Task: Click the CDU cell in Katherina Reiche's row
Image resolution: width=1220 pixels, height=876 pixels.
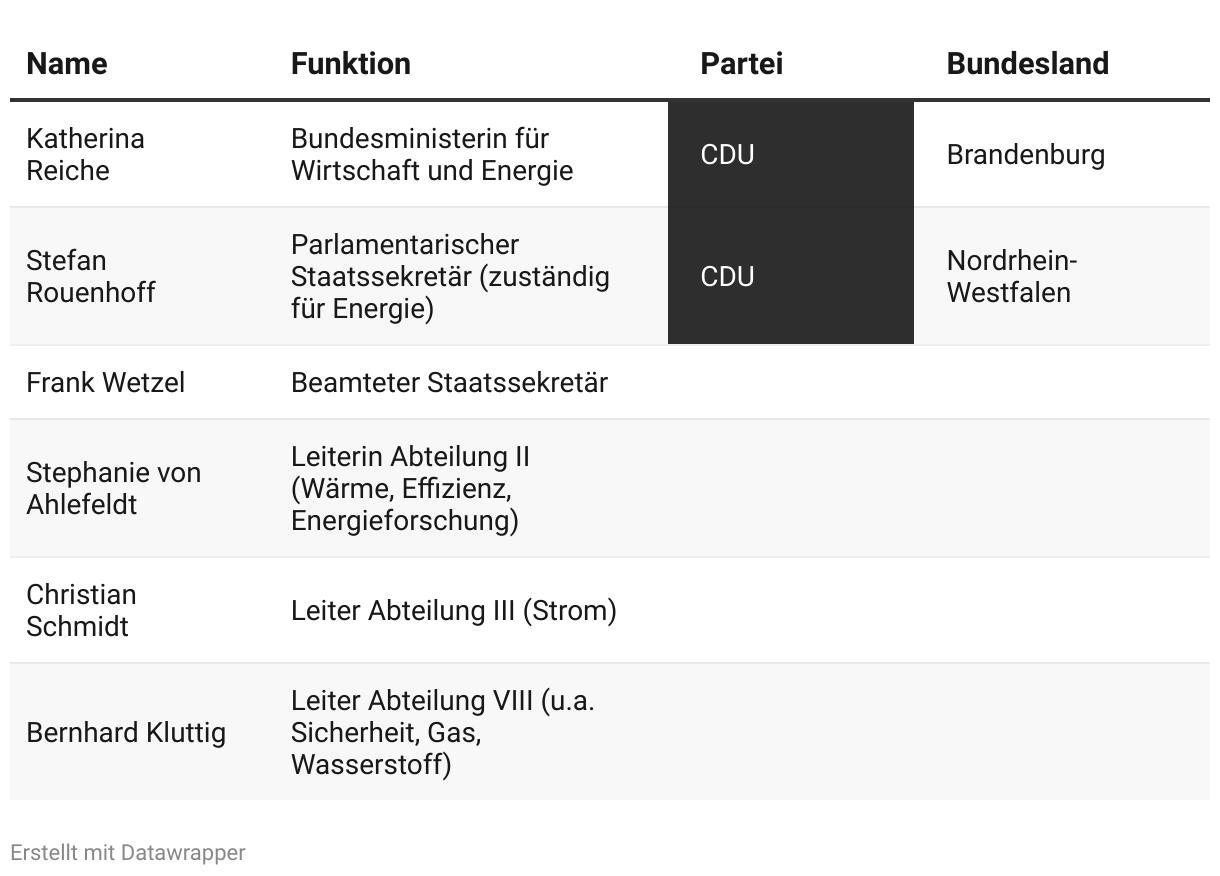Action: (x=791, y=154)
